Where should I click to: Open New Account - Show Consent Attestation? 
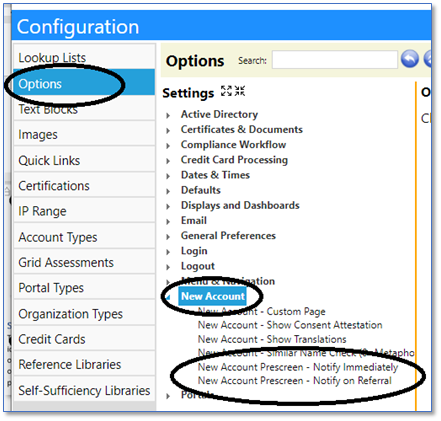point(290,325)
